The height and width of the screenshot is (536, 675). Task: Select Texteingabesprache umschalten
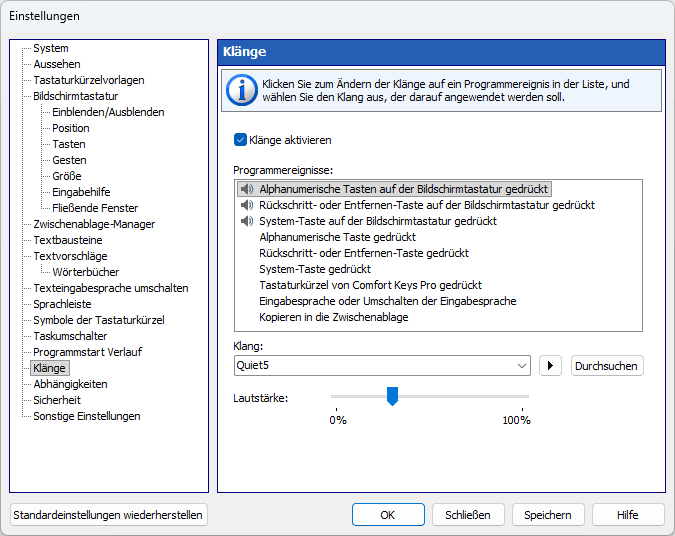pos(111,288)
